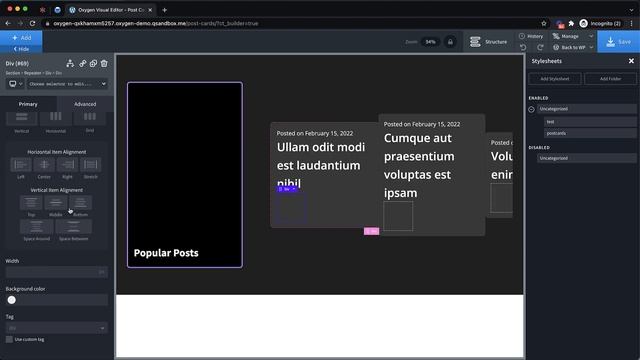This screenshot has height=360, width=640.
Task: Open the Tag dropdown
Action: click(57, 328)
